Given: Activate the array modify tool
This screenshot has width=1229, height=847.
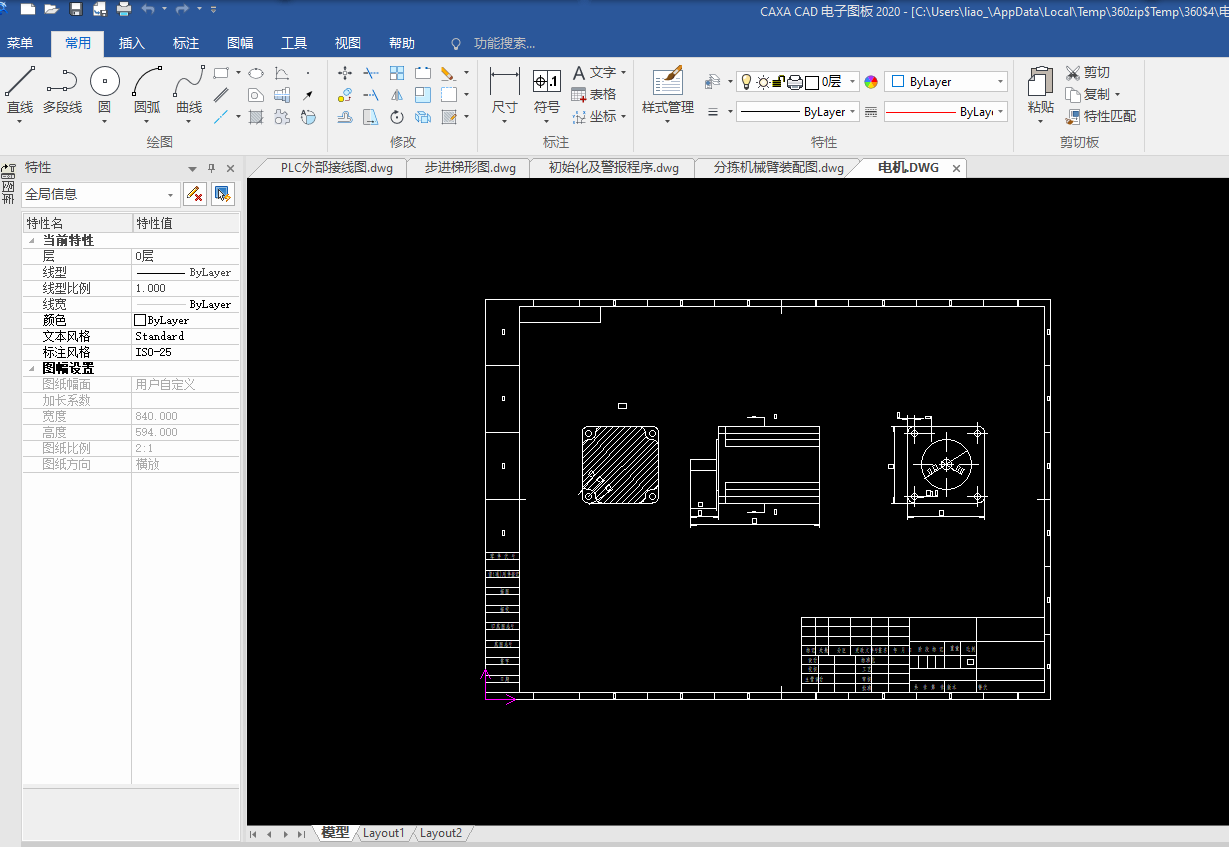Looking at the screenshot, I should pyautogui.click(x=397, y=73).
